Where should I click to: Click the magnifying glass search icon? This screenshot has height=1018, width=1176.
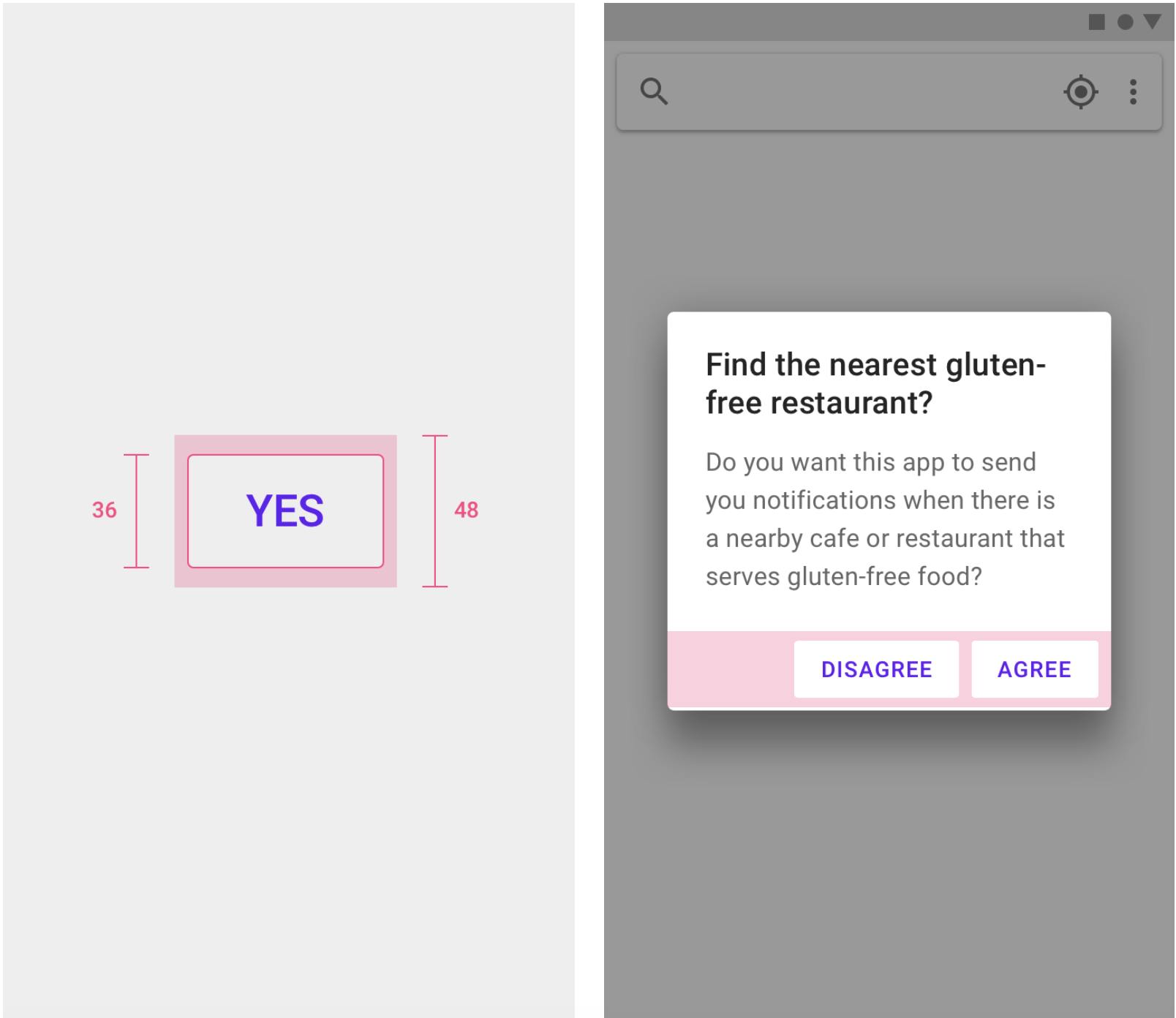(654, 91)
